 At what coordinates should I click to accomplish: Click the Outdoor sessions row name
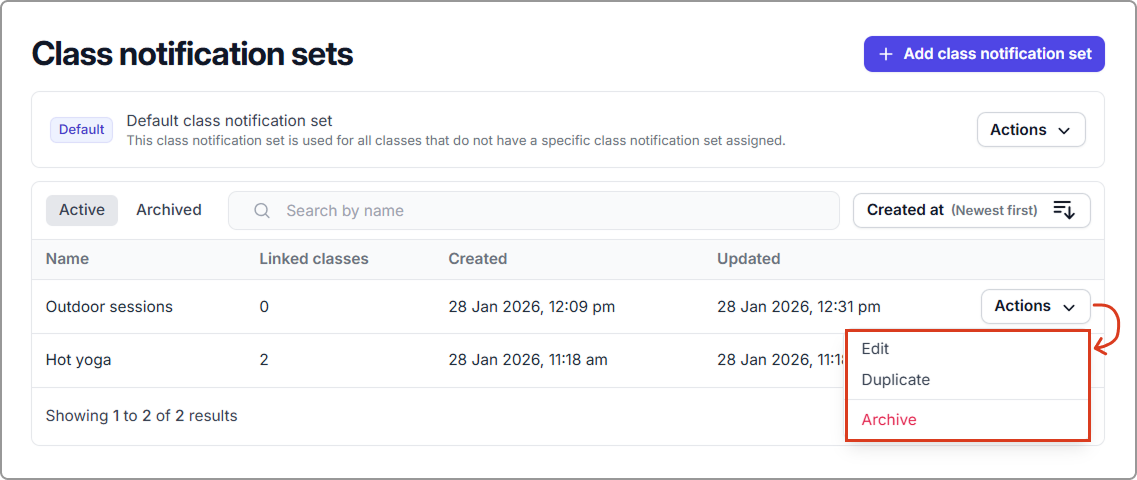pos(109,307)
